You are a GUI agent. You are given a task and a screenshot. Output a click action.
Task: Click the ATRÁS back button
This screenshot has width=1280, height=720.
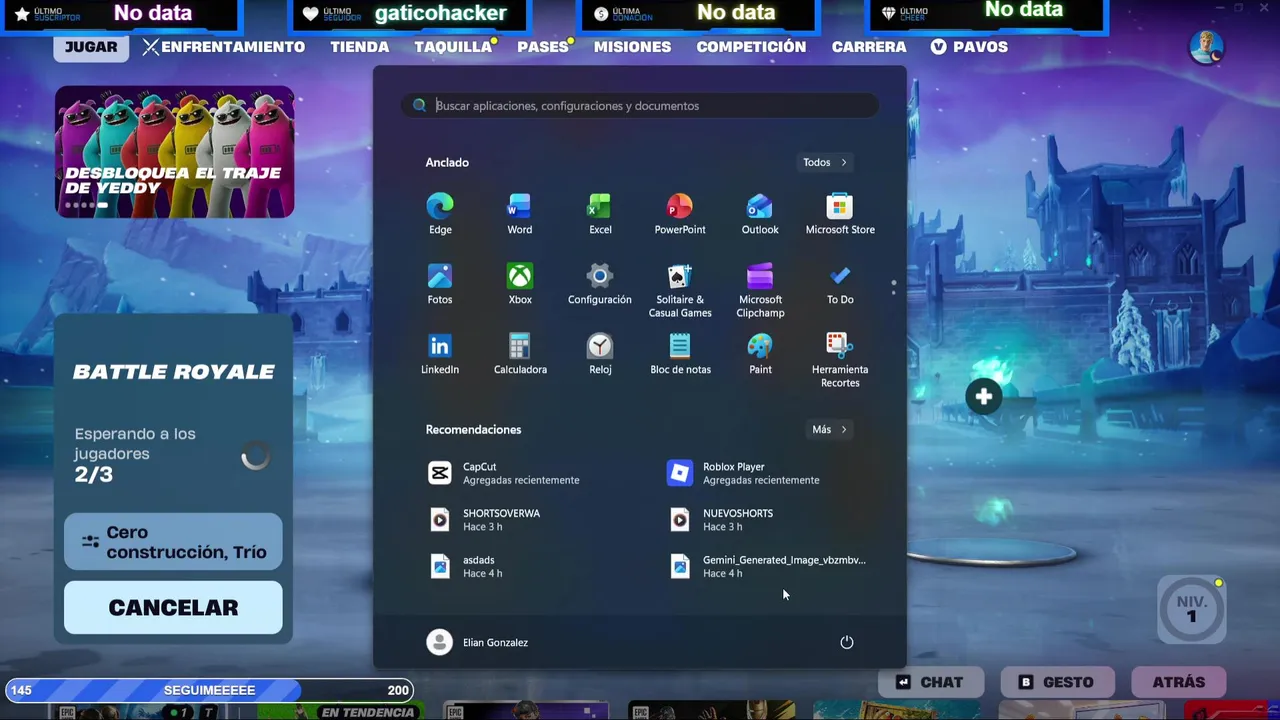(1179, 682)
